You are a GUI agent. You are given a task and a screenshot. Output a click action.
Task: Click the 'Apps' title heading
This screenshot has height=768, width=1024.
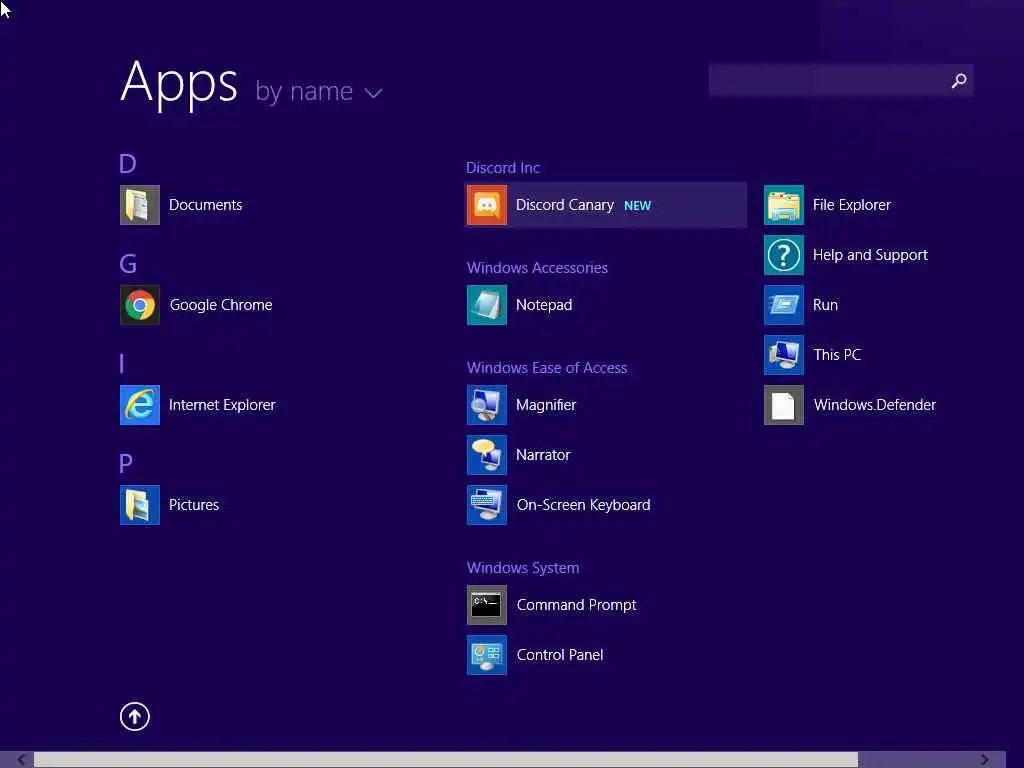click(x=179, y=84)
